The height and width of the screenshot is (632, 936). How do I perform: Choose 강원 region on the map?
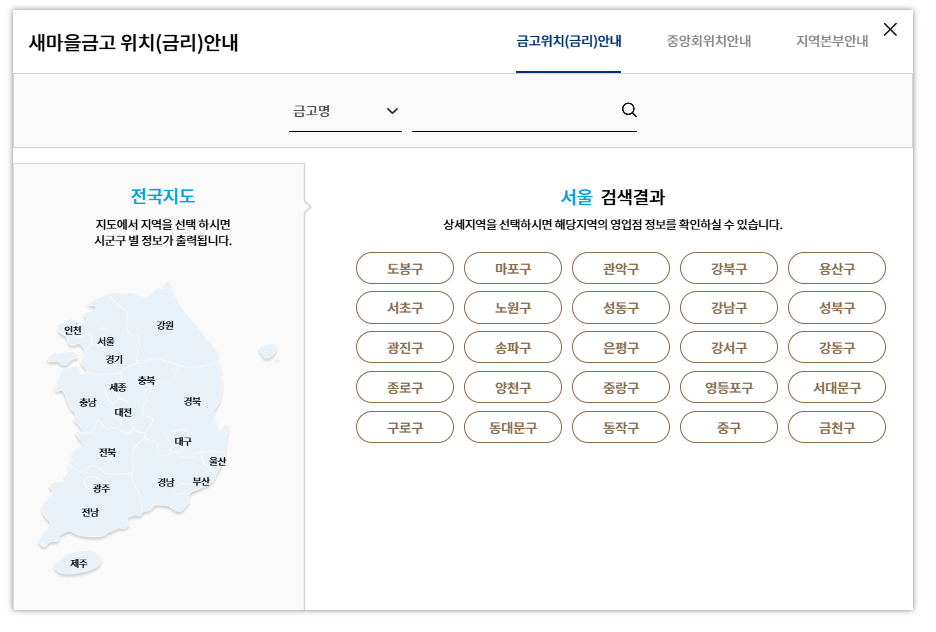click(x=165, y=325)
